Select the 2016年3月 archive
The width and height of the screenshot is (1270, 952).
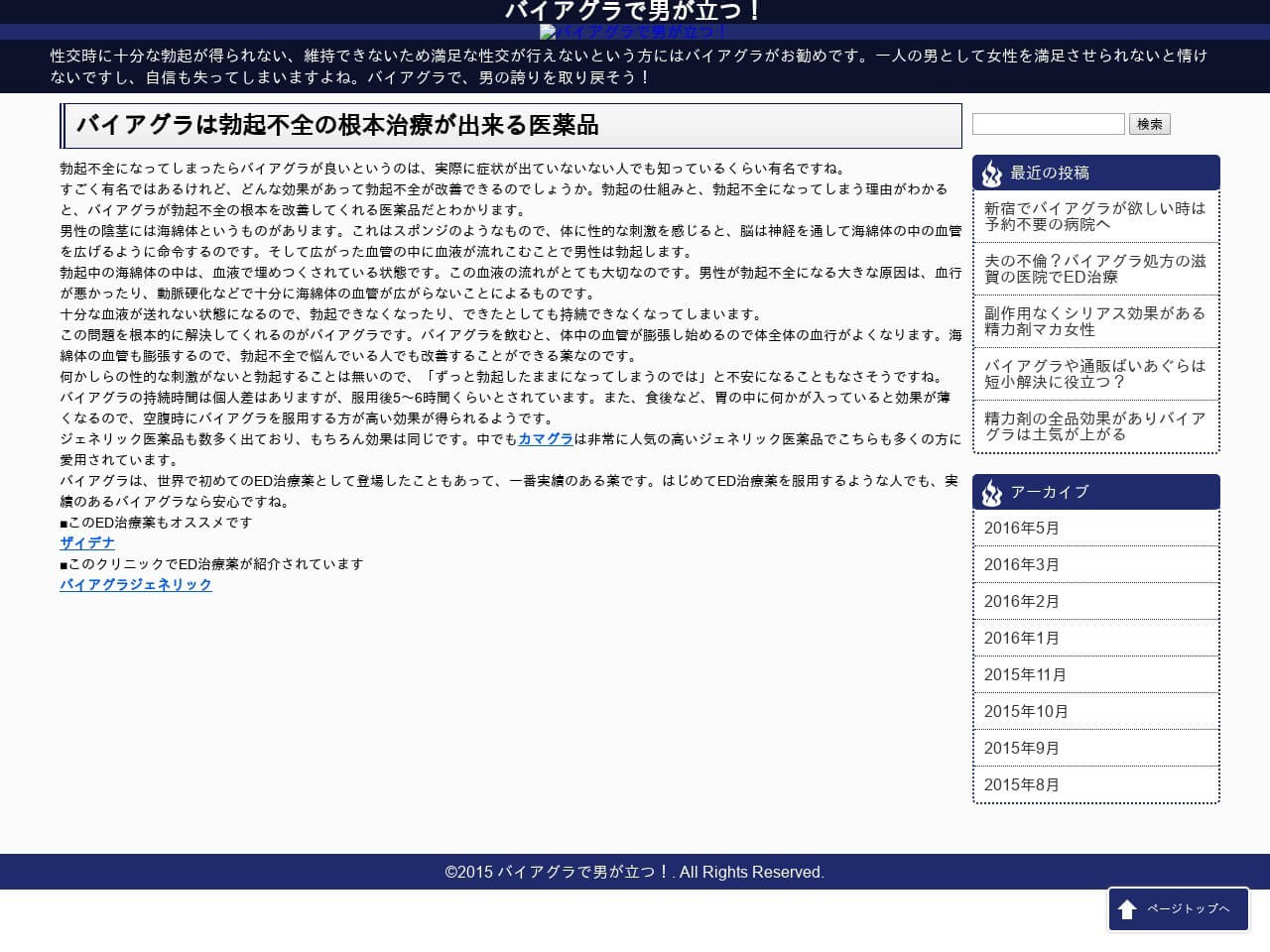coord(1022,565)
